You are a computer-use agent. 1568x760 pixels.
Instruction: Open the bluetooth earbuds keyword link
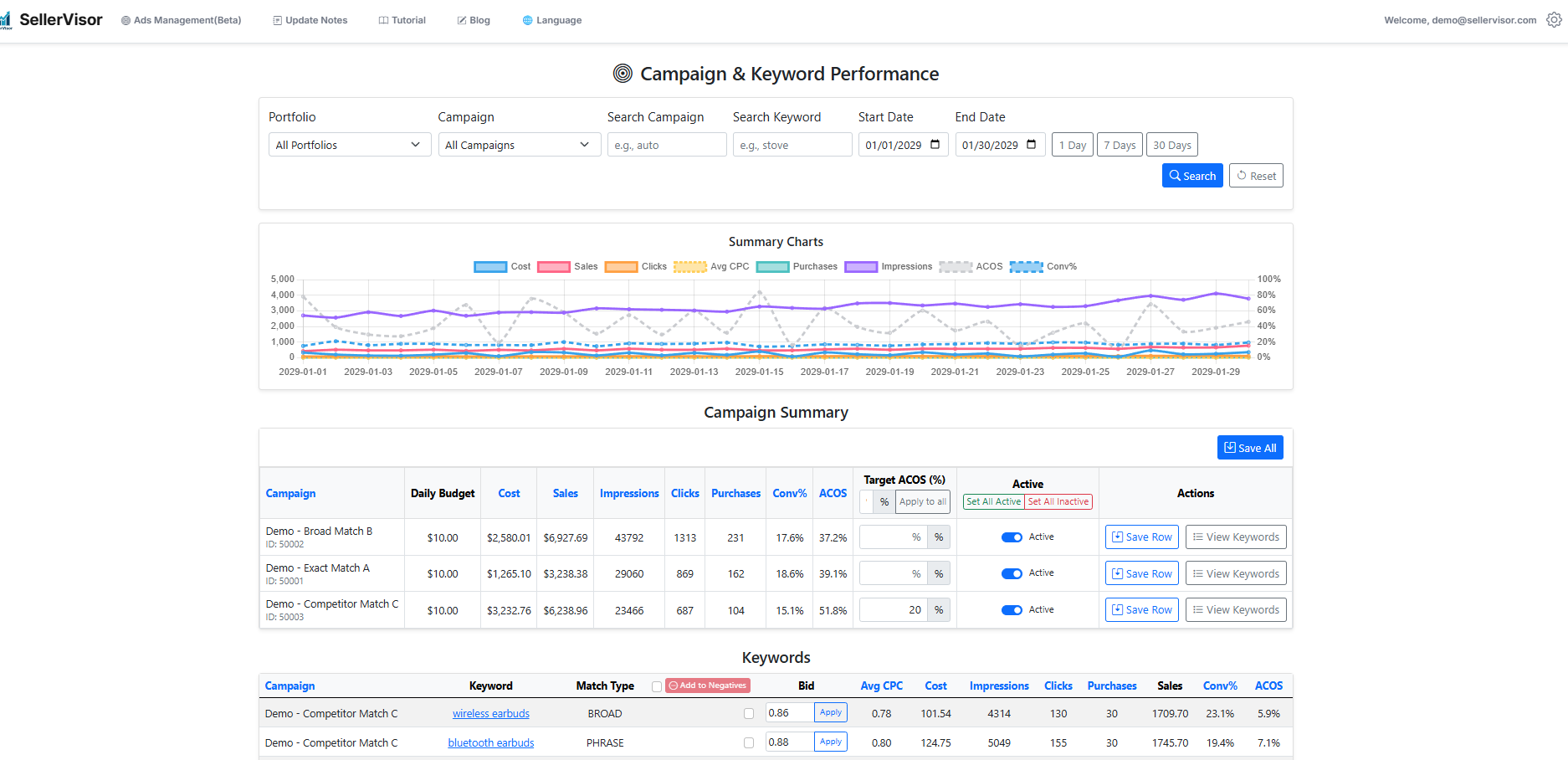490,743
